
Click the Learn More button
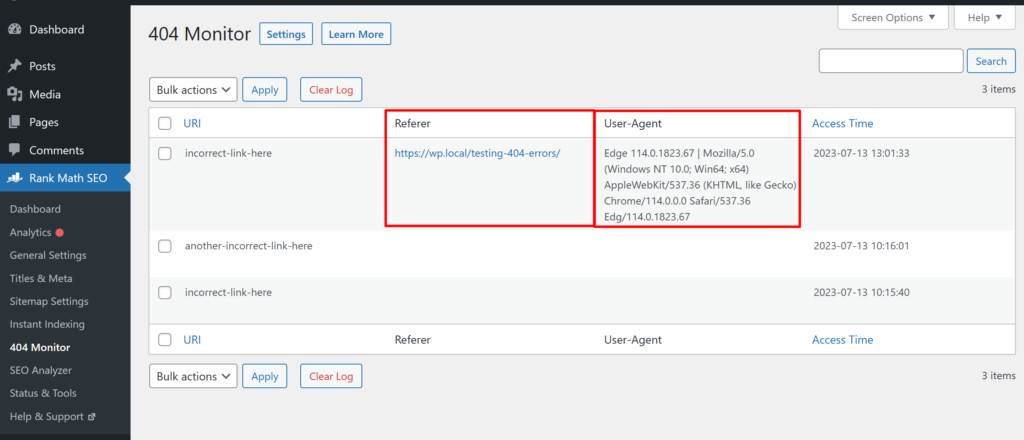[356, 34]
